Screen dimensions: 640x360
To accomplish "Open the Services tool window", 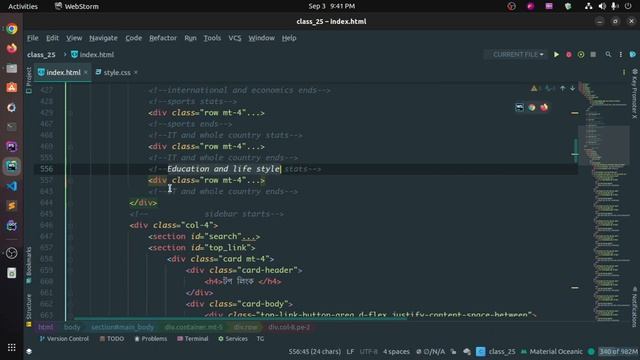I will point(233,339).
